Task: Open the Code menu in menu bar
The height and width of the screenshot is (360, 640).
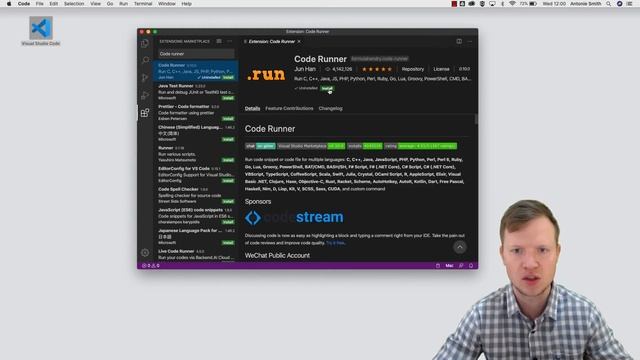Action: point(24,4)
